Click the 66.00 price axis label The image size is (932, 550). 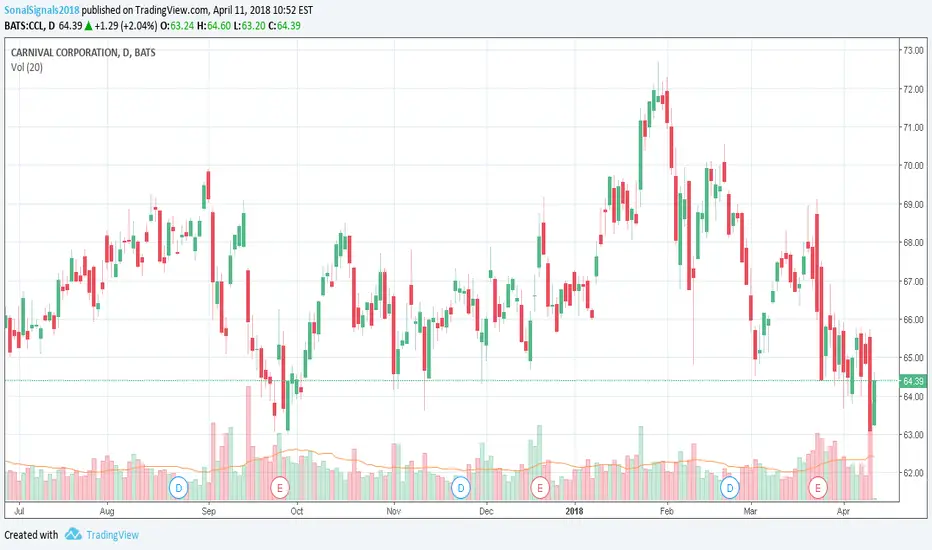(914, 319)
